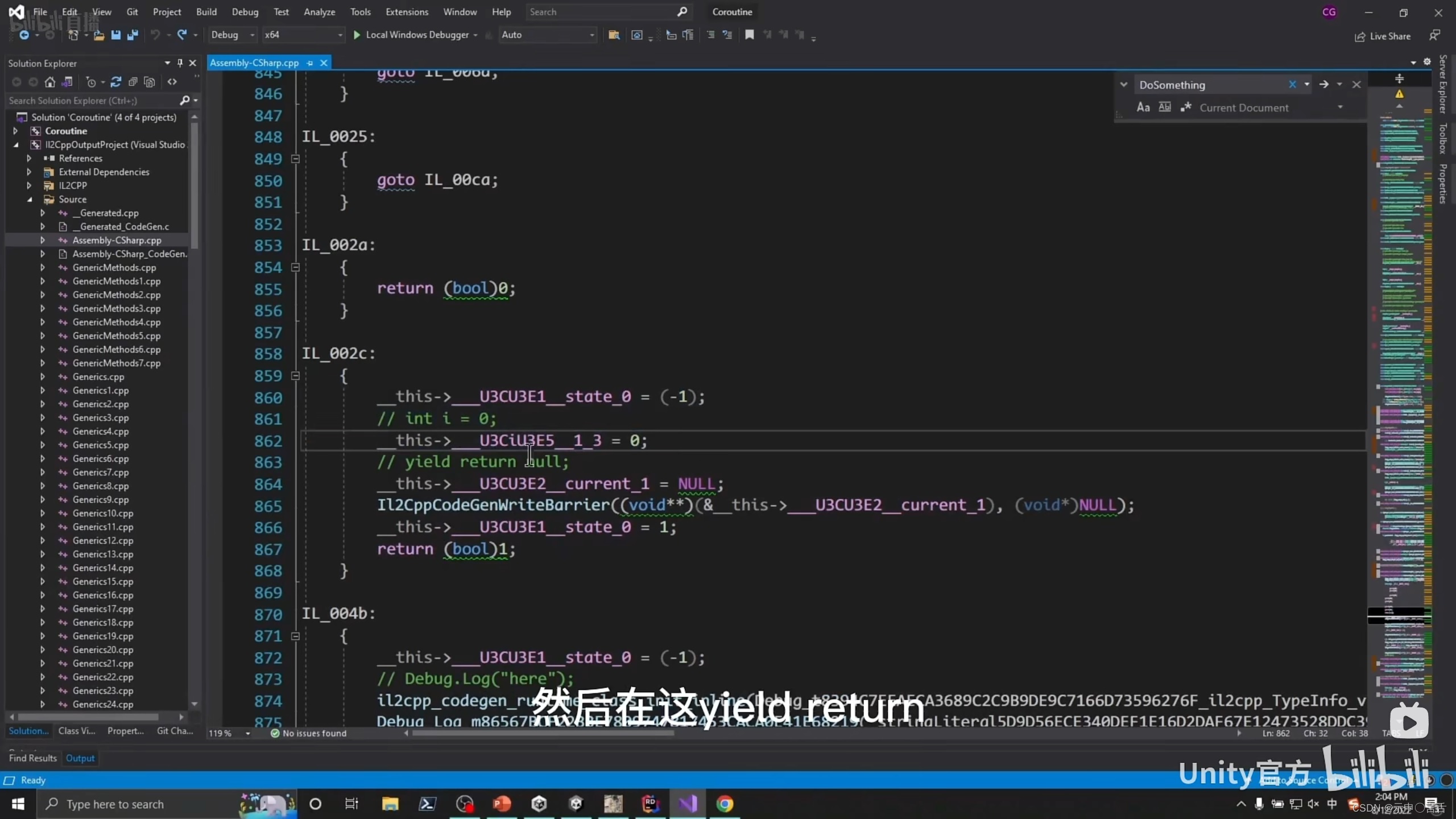The image size is (1456, 819).
Task: Click Find Next arrow in Find box
Action: pyautogui.click(x=1324, y=85)
